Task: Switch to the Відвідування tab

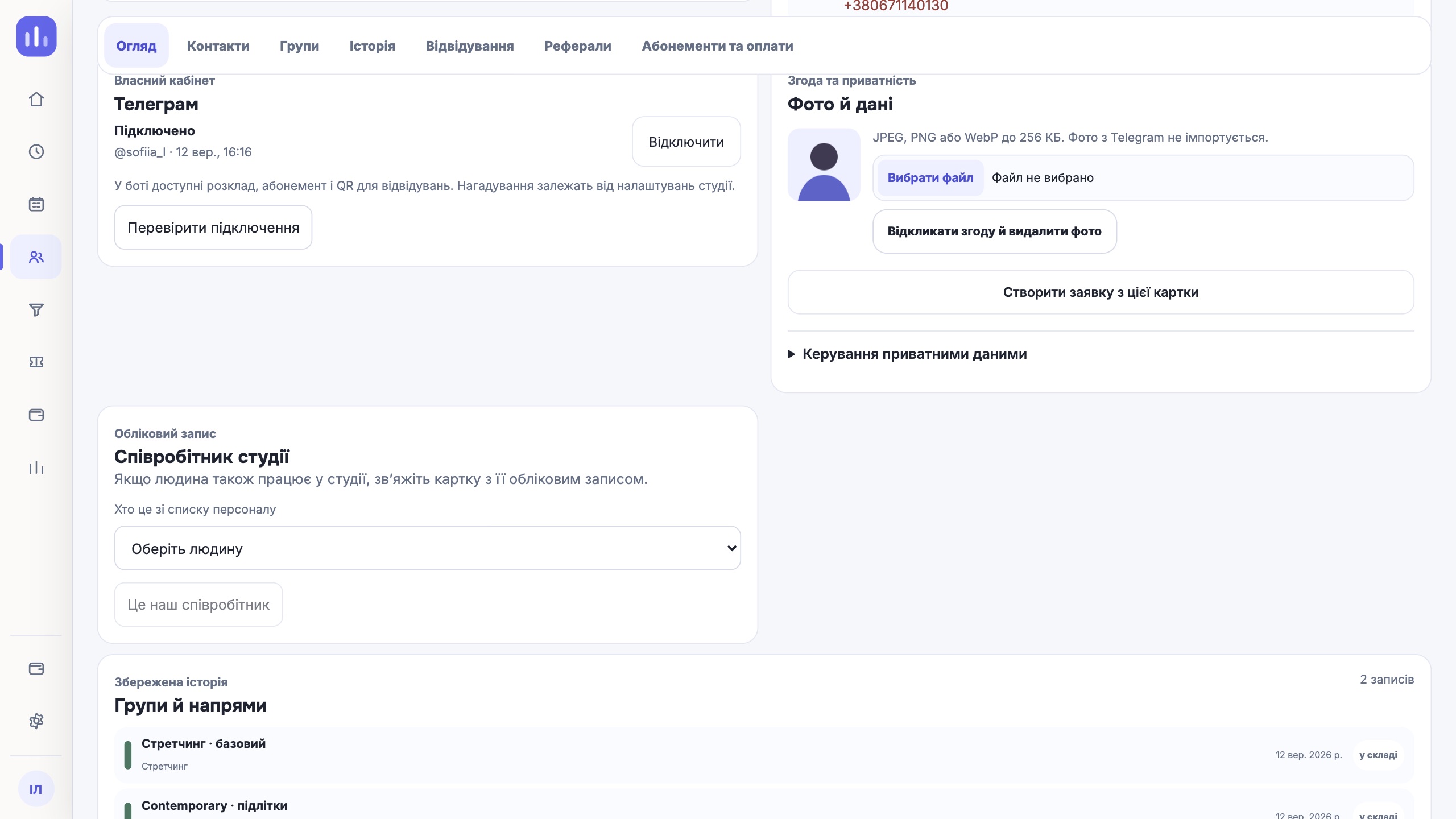Action: click(470, 45)
